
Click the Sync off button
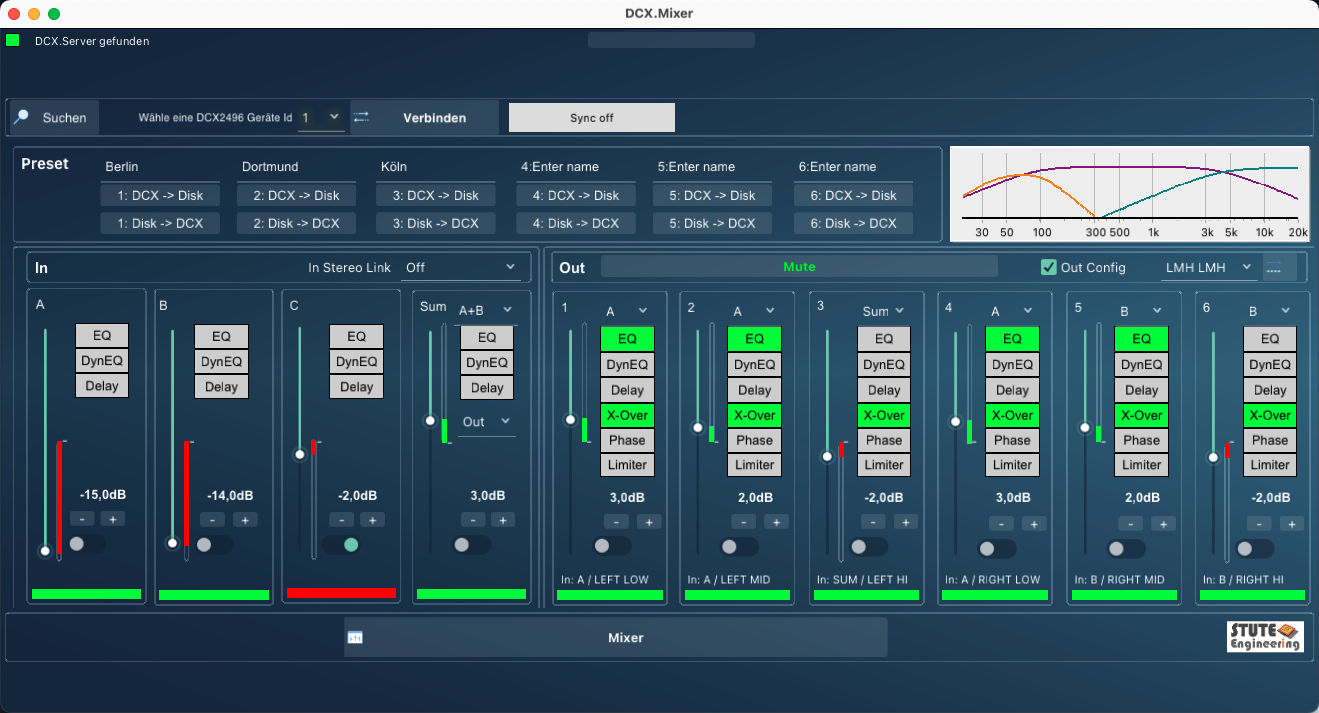(592, 117)
